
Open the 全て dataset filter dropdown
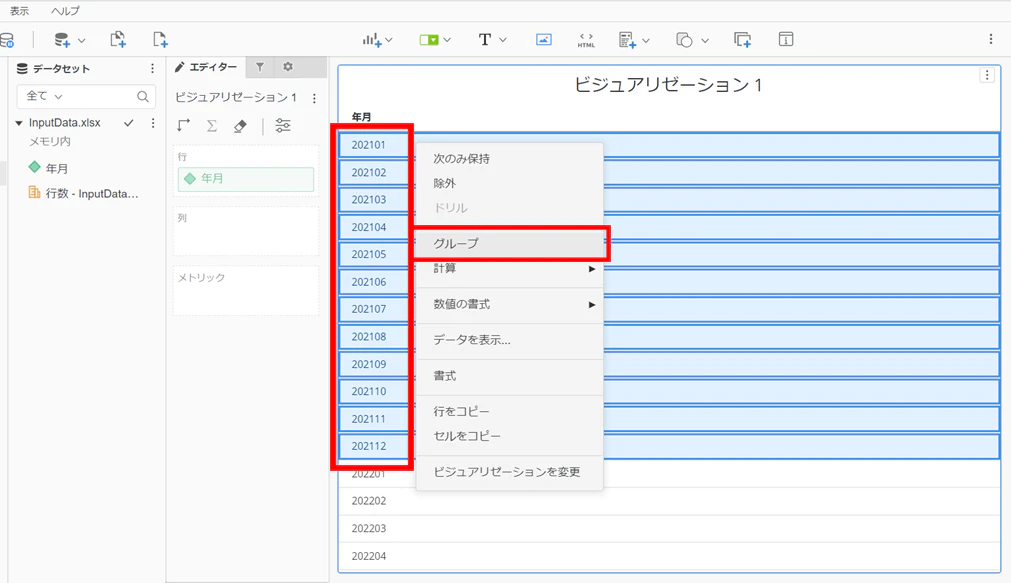tap(44, 96)
